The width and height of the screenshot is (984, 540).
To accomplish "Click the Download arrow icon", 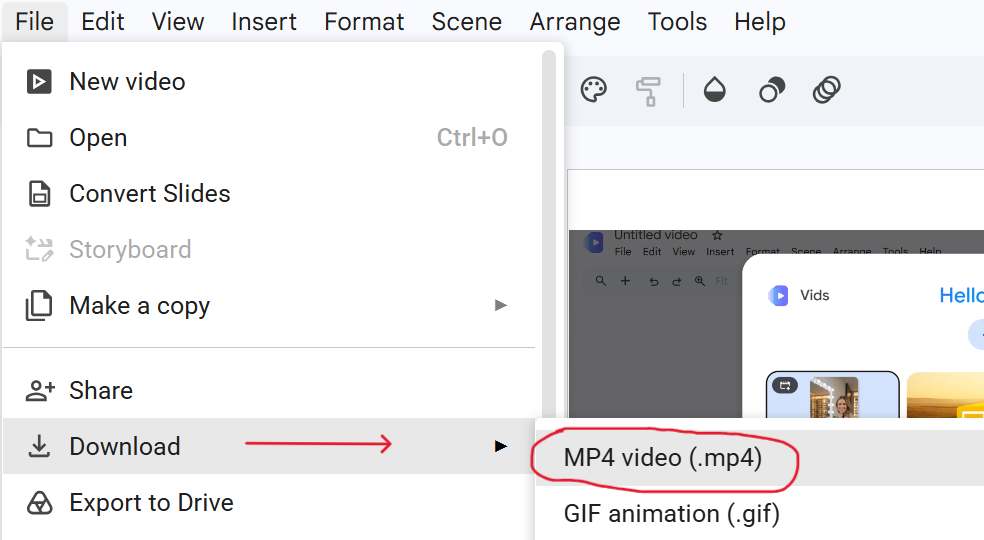I will coord(39,446).
